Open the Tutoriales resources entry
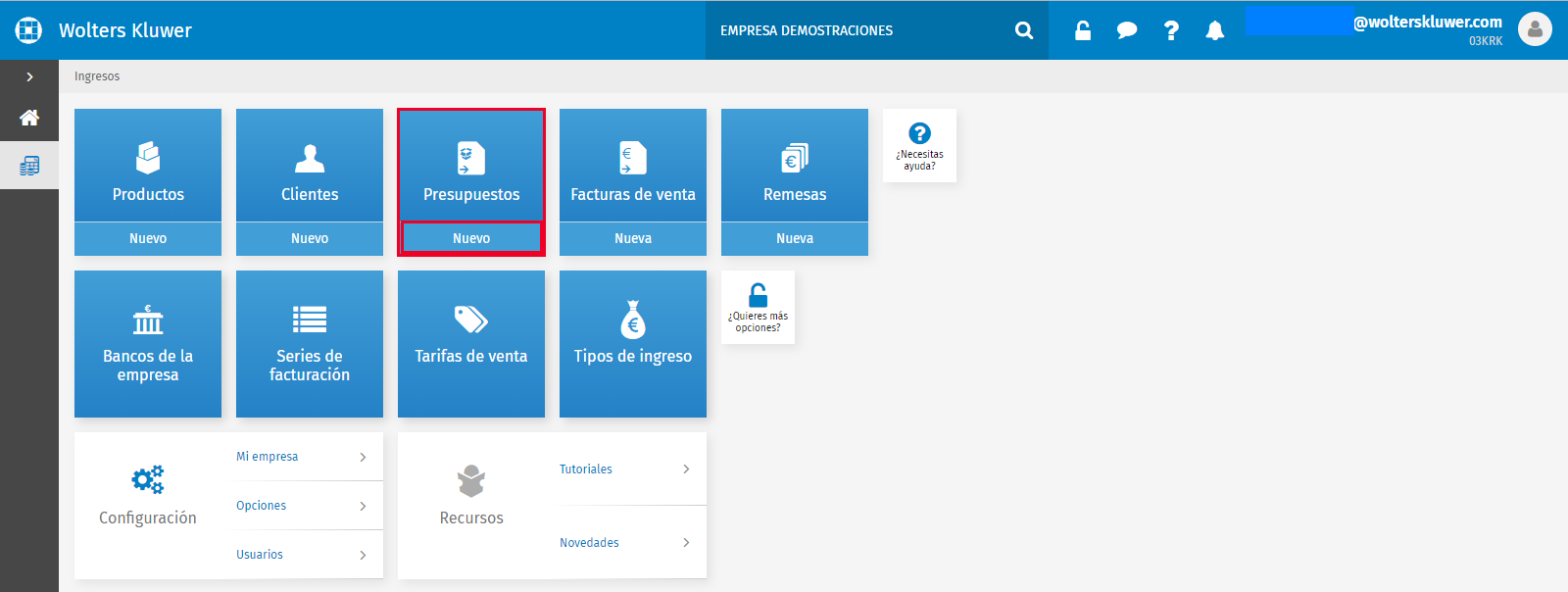This screenshot has height=592, width=1568. 625,469
